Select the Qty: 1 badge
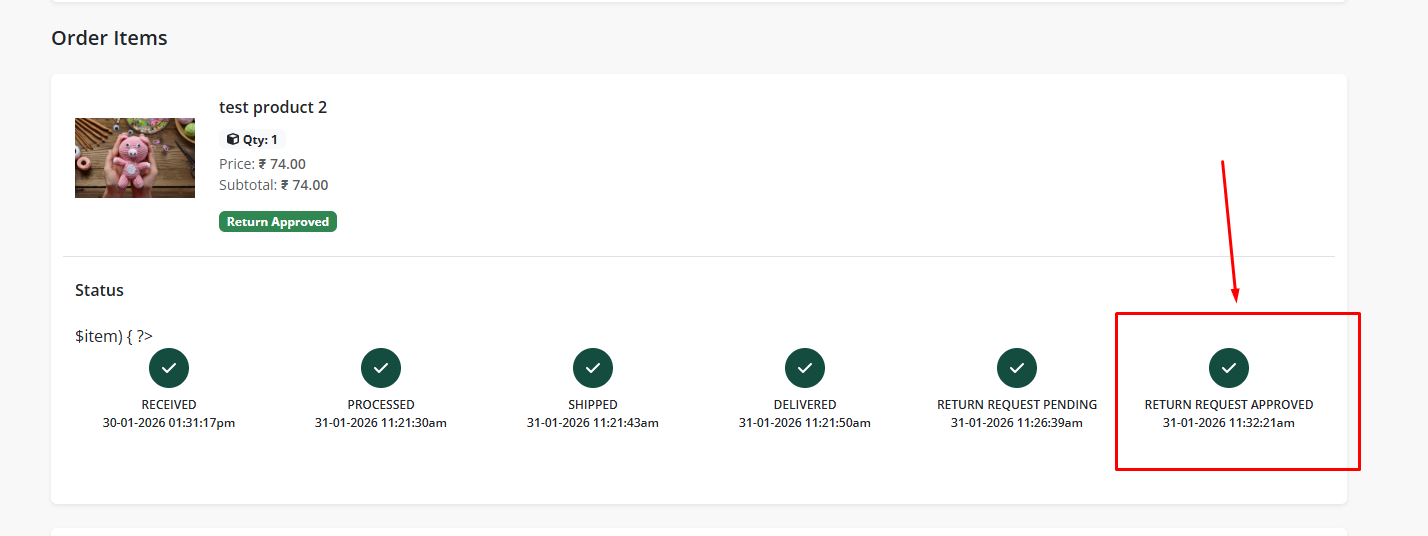Image resolution: width=1428 pixels, height=536 pixels. (x=252, y=140)
